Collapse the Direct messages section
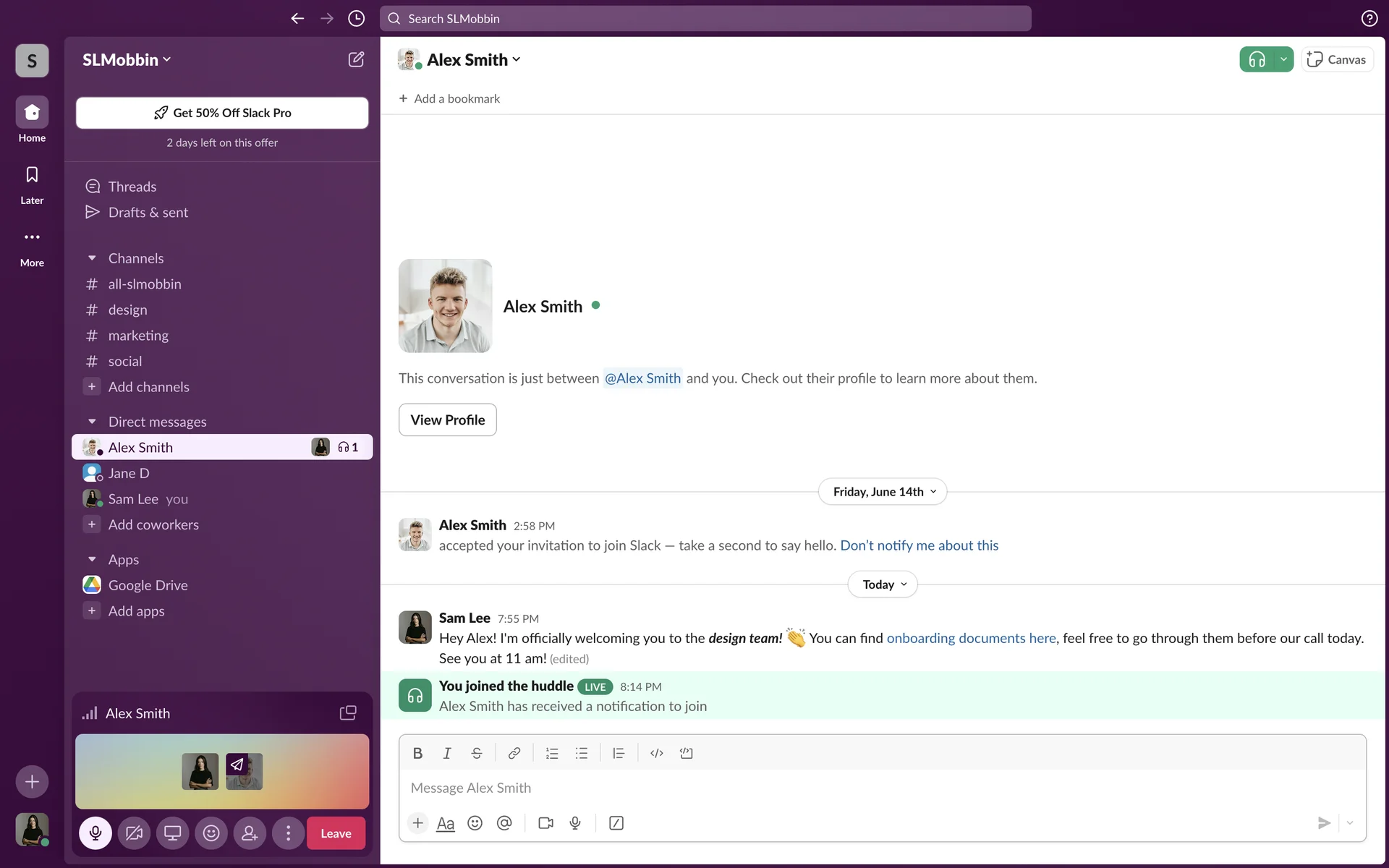This screenshot has width=1389, height=868. point(92,422)
